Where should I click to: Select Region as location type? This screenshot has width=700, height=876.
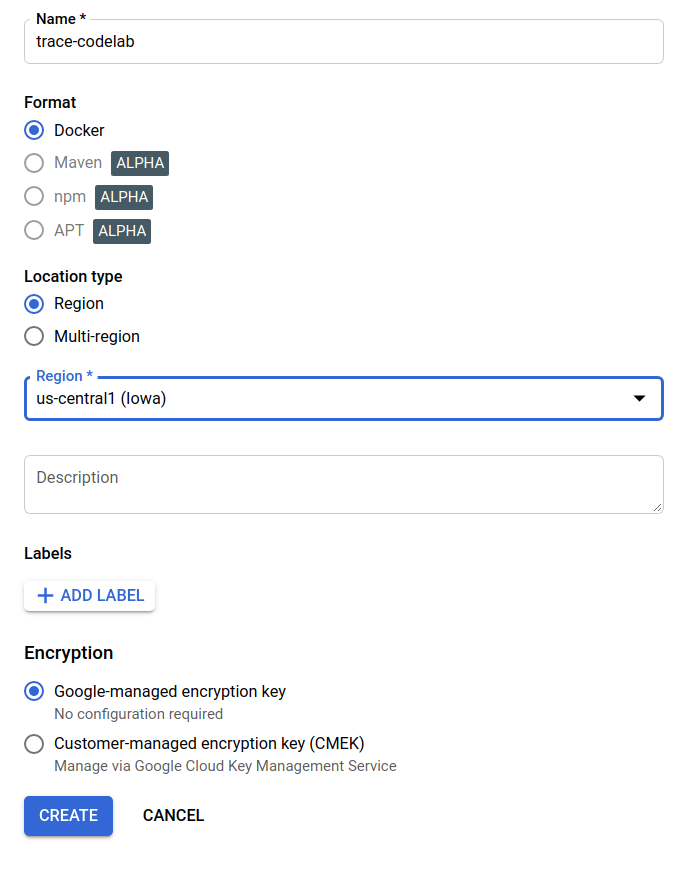tap(34, 304)
